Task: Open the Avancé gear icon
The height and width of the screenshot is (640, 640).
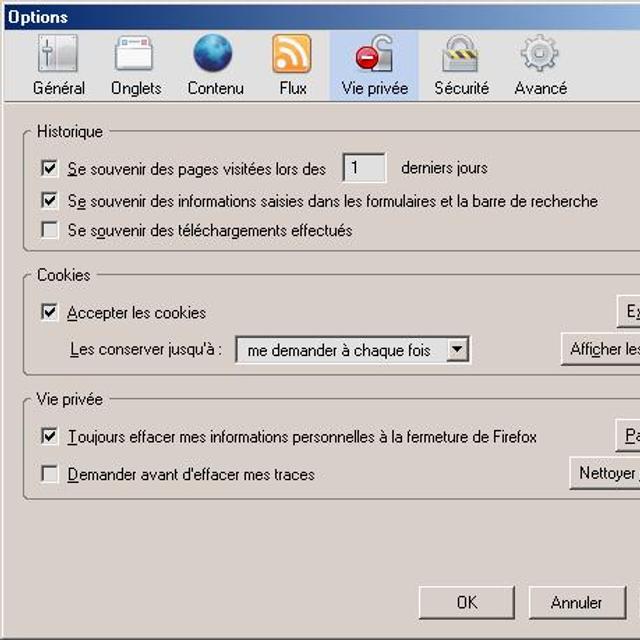Action: (x=540, y=54)
